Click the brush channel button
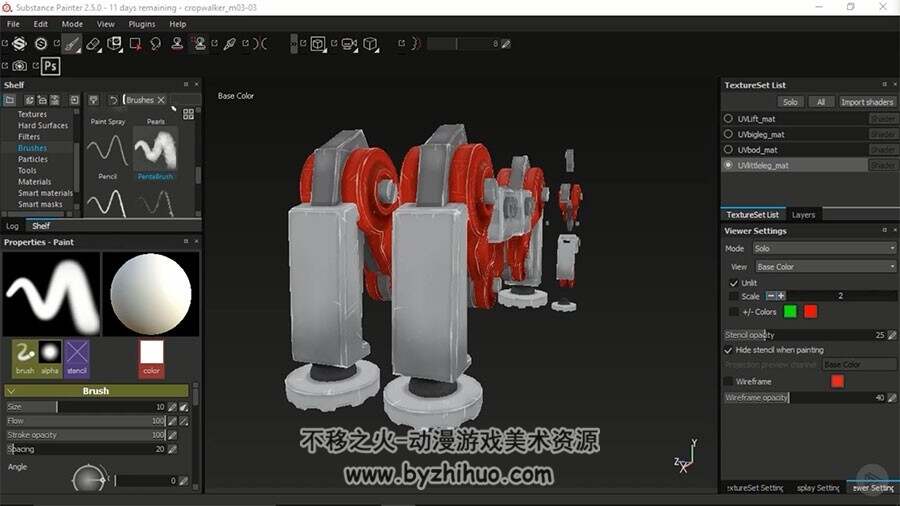Image resolution: width=900 pixels, height=506 pixels. (x=25, y=358)
